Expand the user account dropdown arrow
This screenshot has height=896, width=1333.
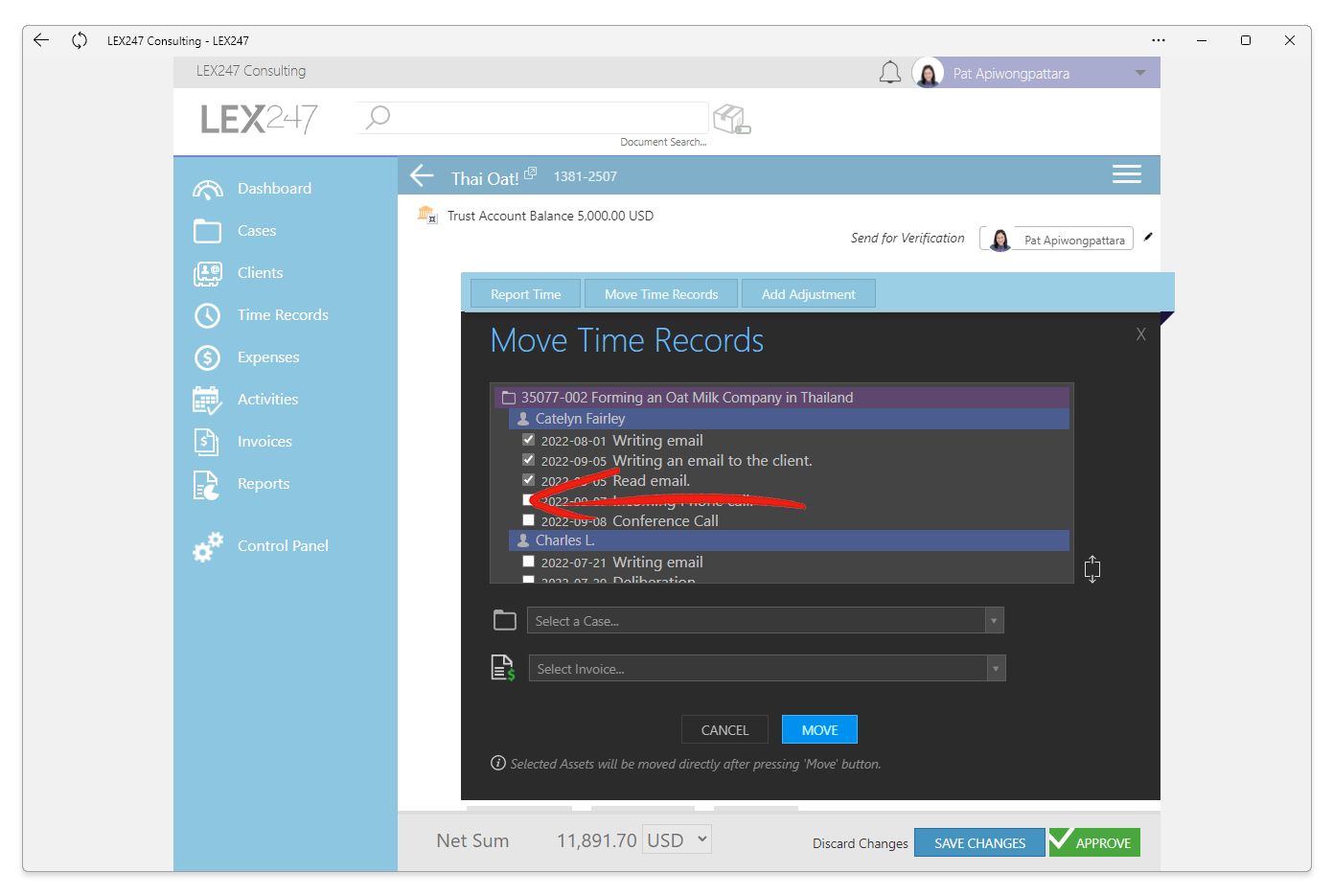(x=1140, y=73)
